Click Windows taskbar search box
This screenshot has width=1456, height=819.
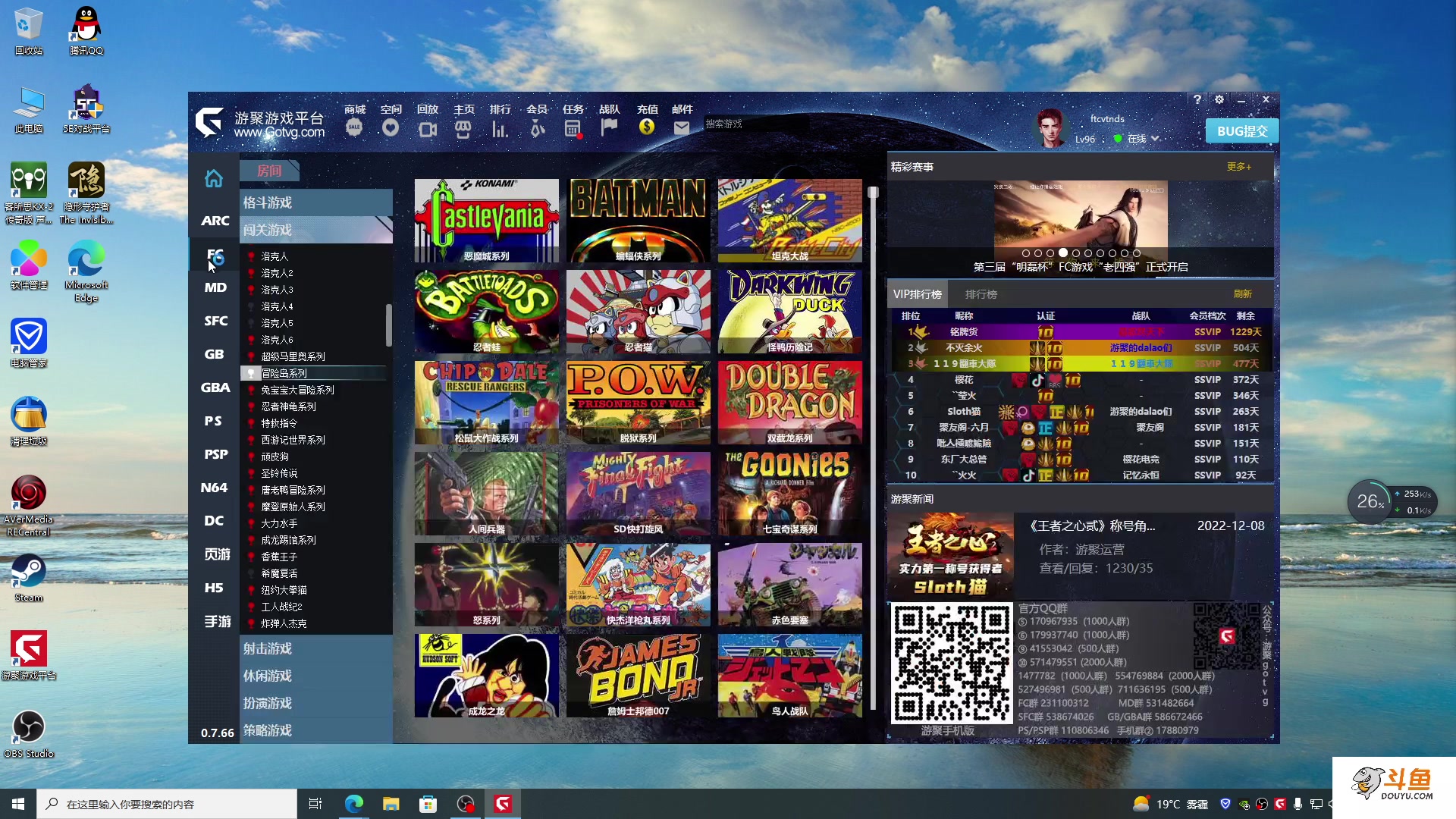pyautogui.click(x=168, y=804)
